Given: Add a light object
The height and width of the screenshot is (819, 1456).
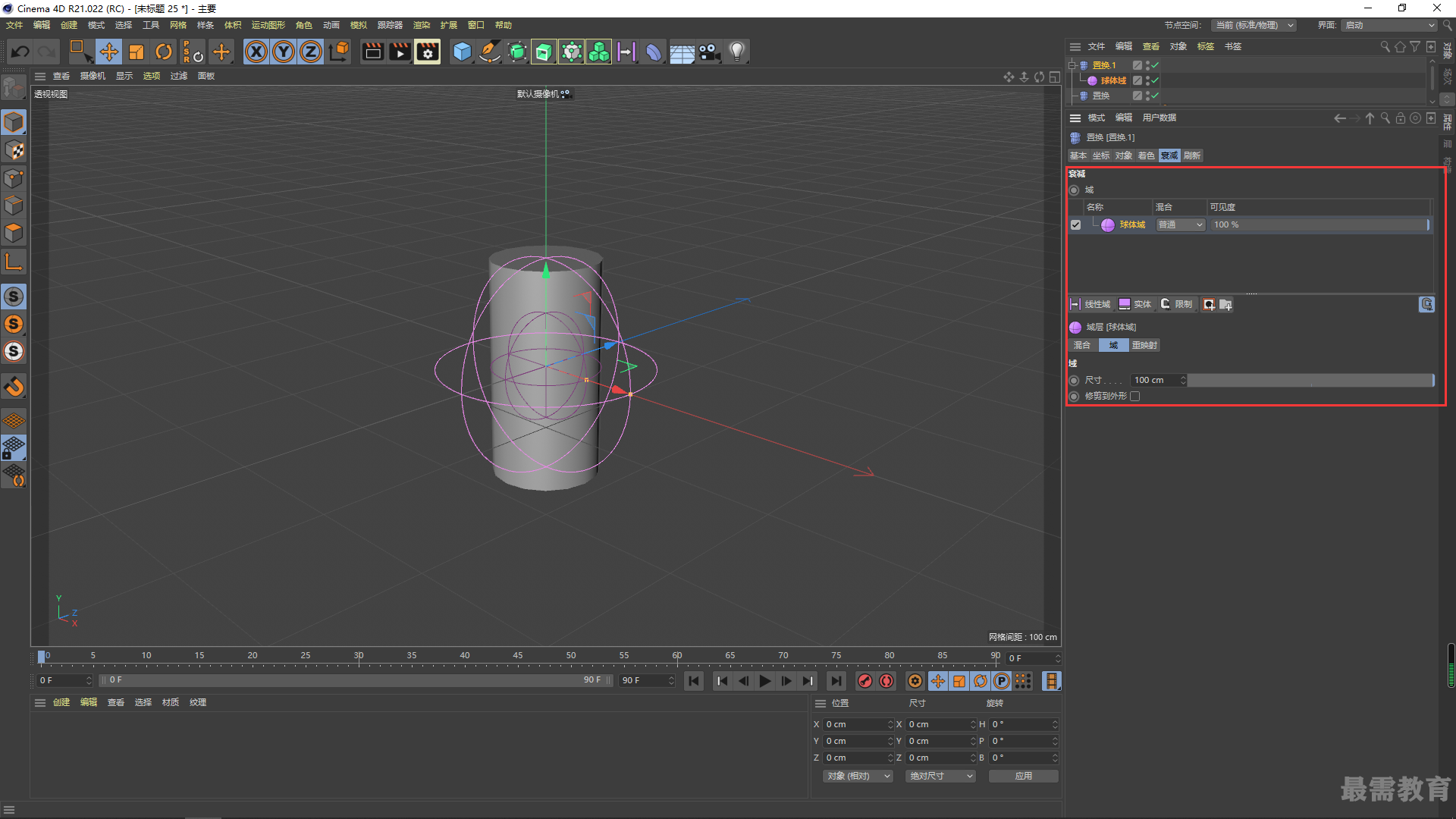Looking at the screenshot, I should click(736, 52).
